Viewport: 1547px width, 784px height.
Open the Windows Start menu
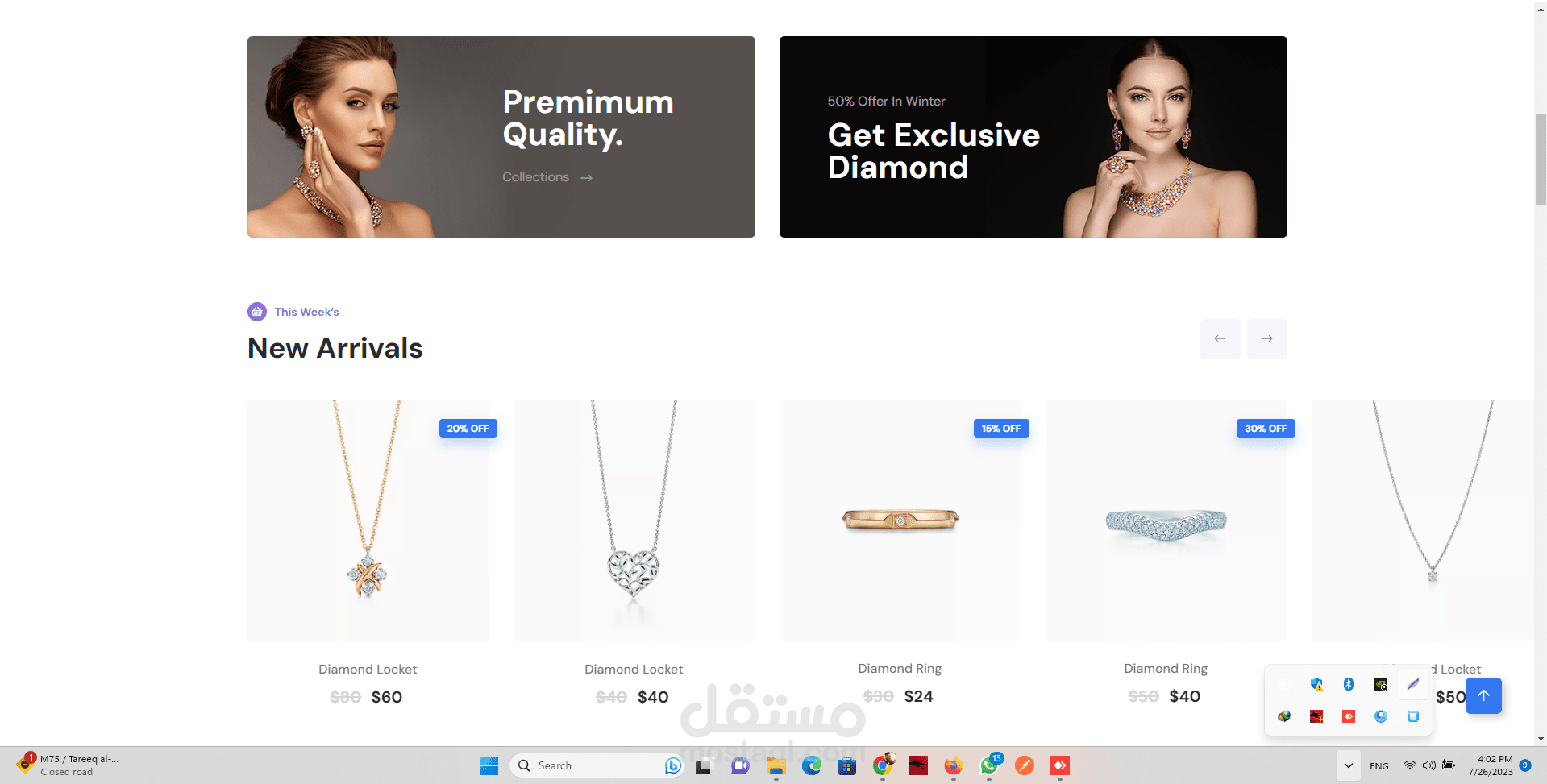pyautogui.click(x=489, y=765)
